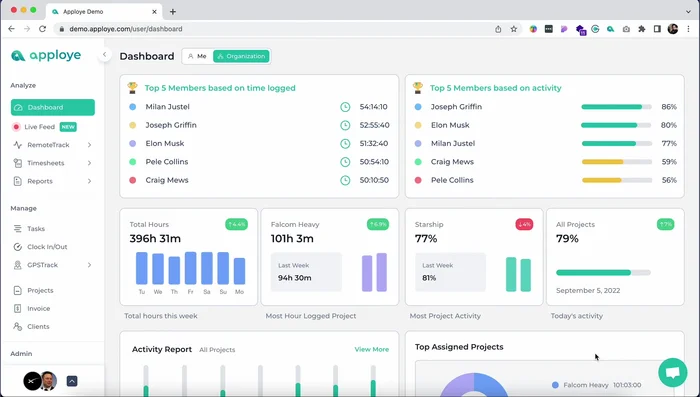Open a new browser tab
The image size is (700, 397).
[x=173, y=12]
